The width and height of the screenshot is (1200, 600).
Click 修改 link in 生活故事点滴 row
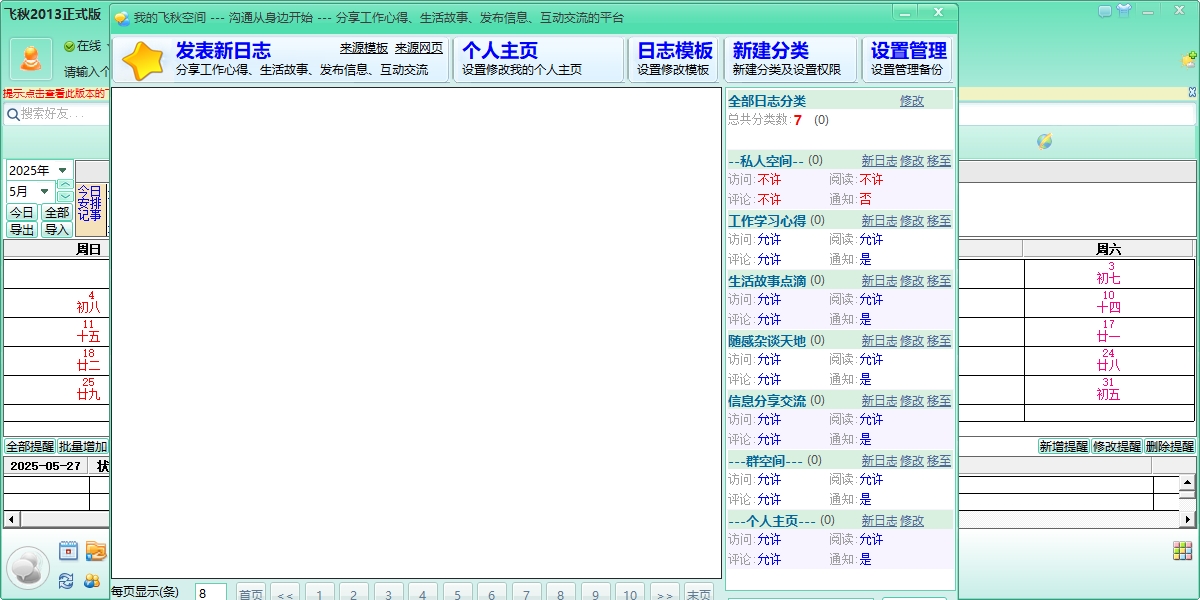click(912, 280)
